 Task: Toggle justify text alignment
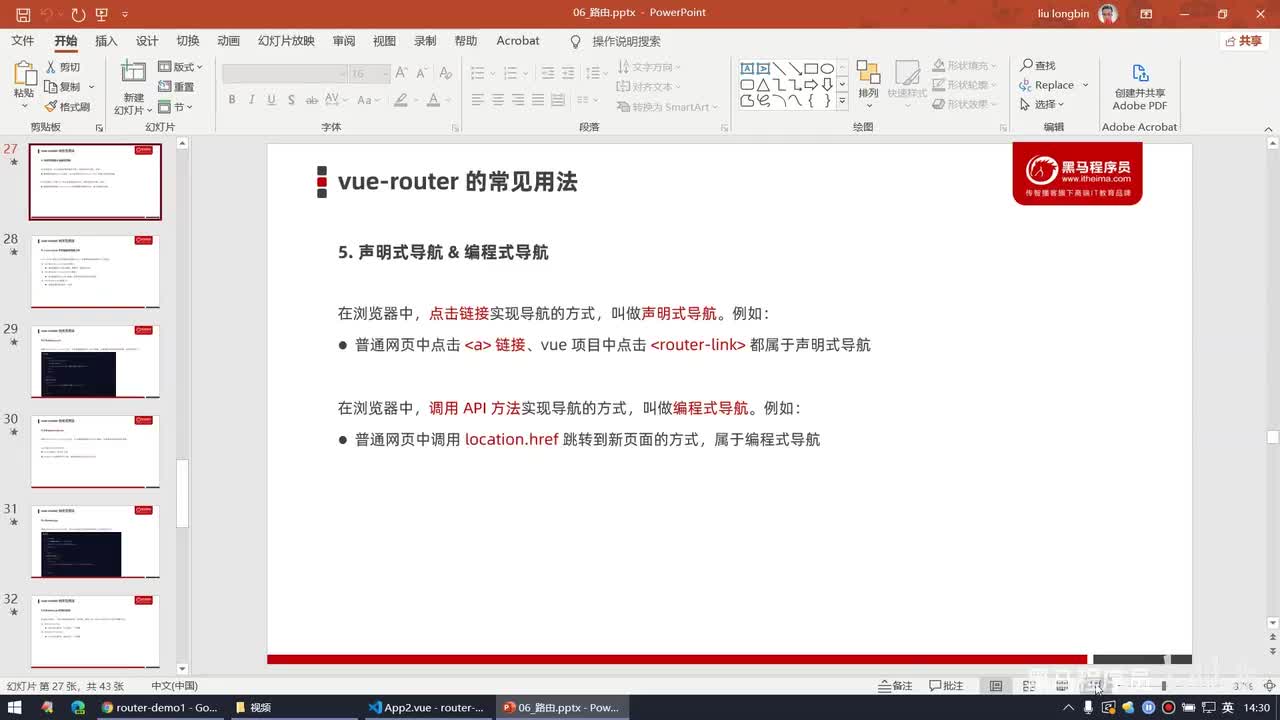pos(538,100)
